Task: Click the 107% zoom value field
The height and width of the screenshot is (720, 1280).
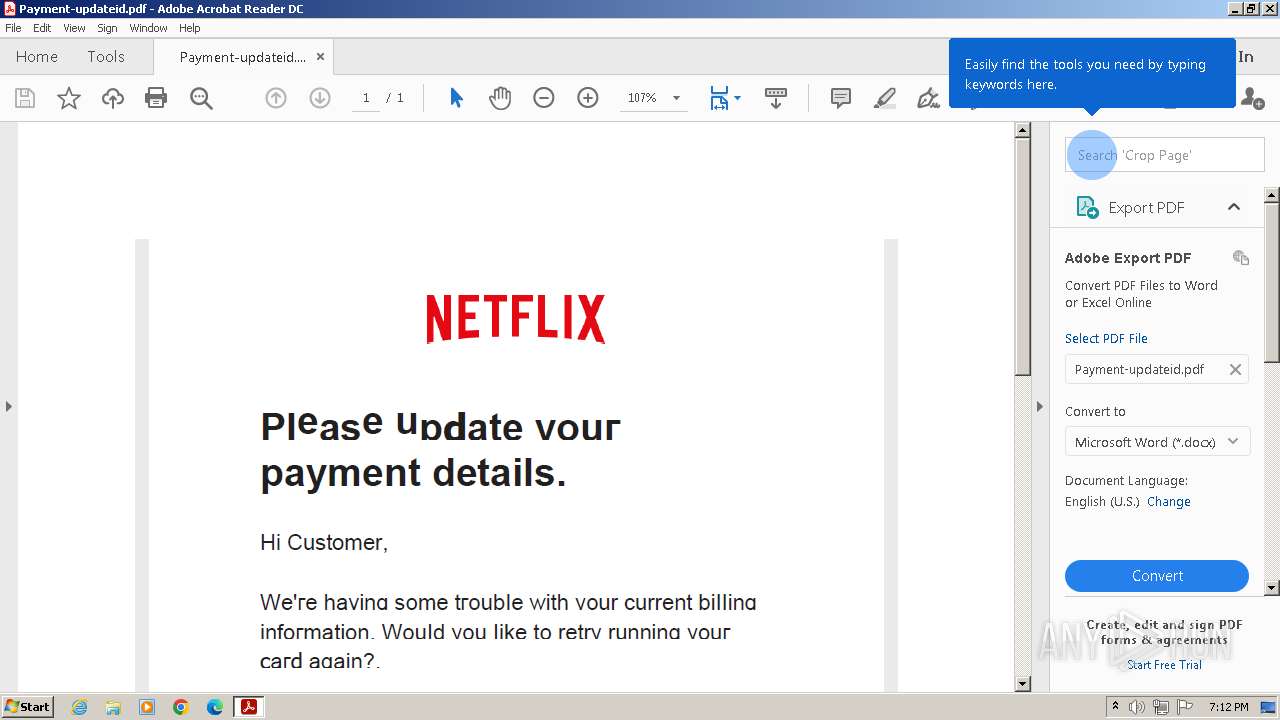Action: coord(642,98)
